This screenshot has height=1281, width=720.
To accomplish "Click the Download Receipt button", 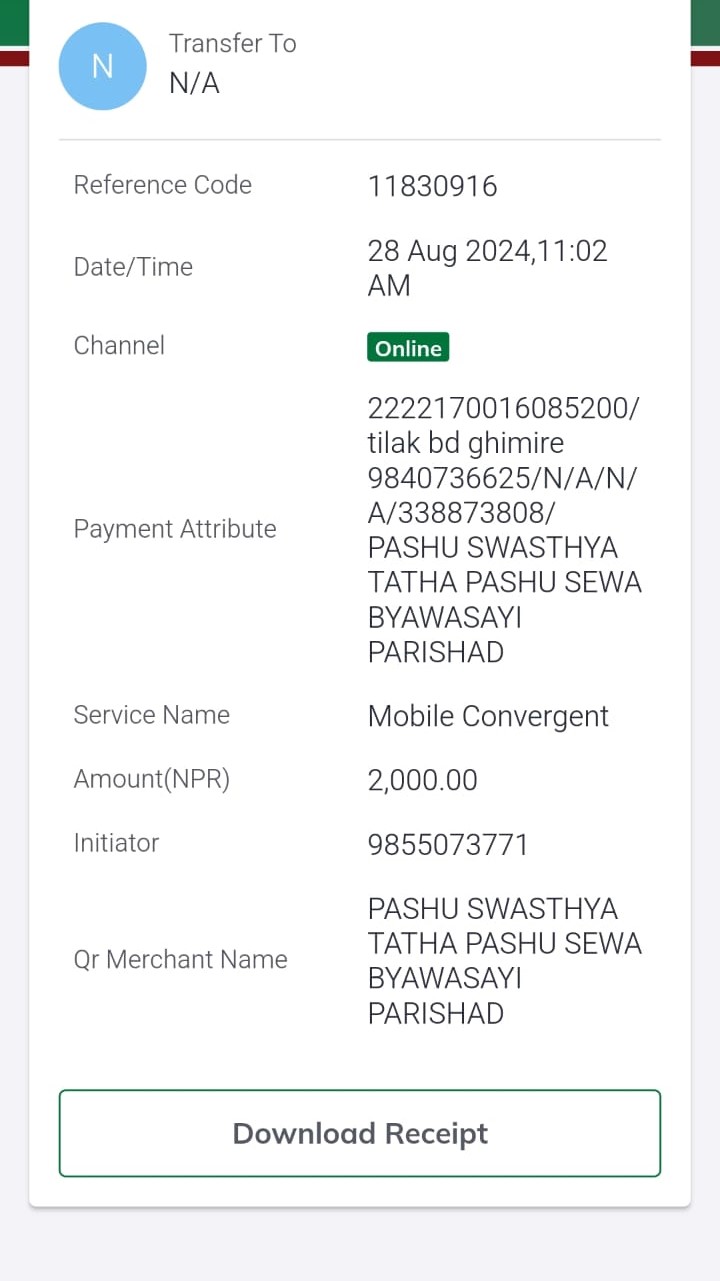I will [360, 1133].
